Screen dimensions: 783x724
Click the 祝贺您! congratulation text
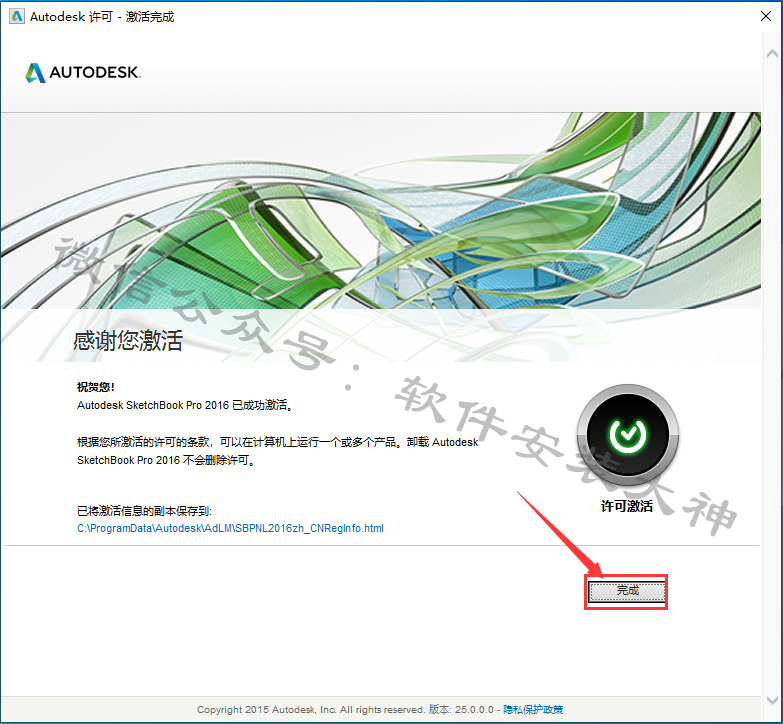(96, 387)
